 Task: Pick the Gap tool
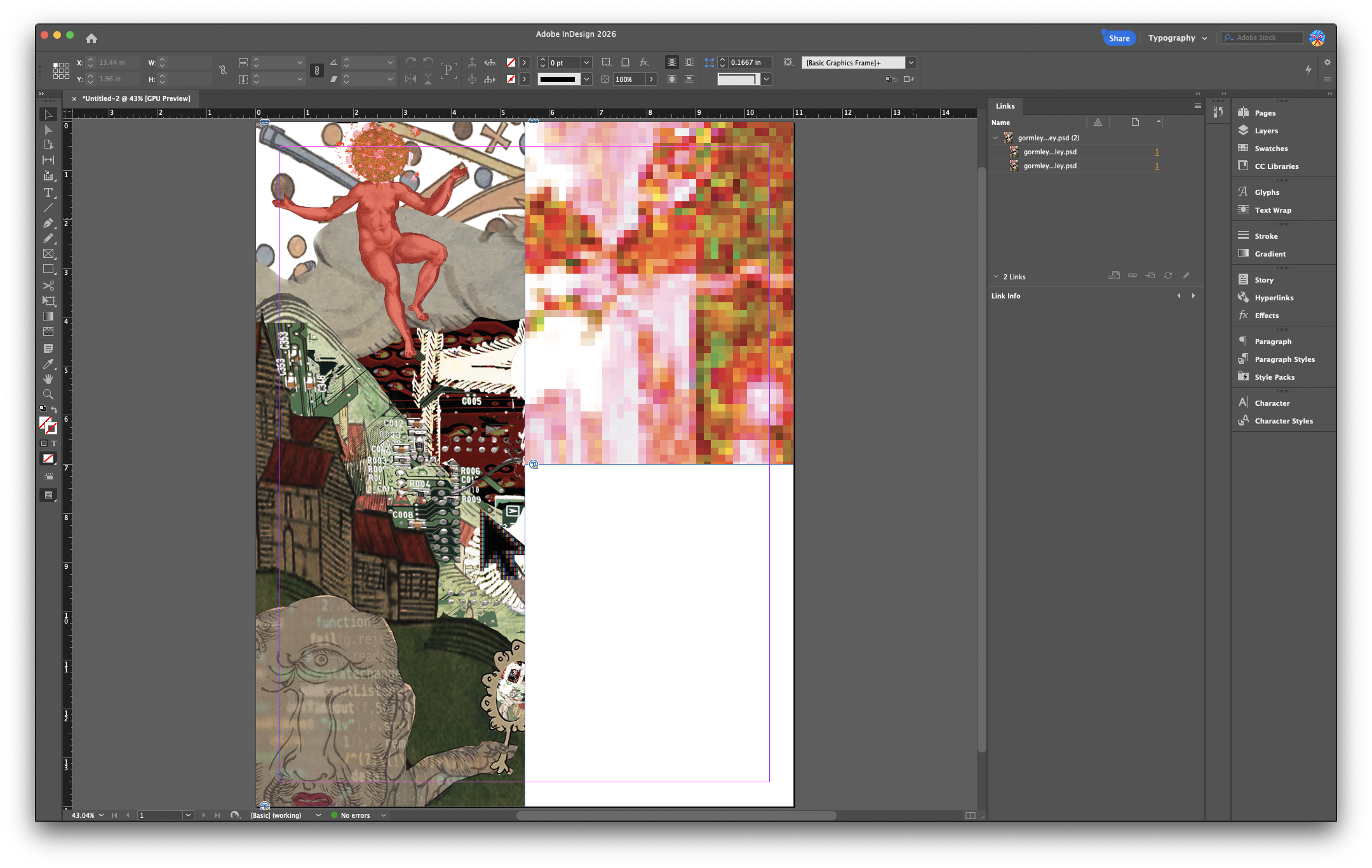point(48,160)
